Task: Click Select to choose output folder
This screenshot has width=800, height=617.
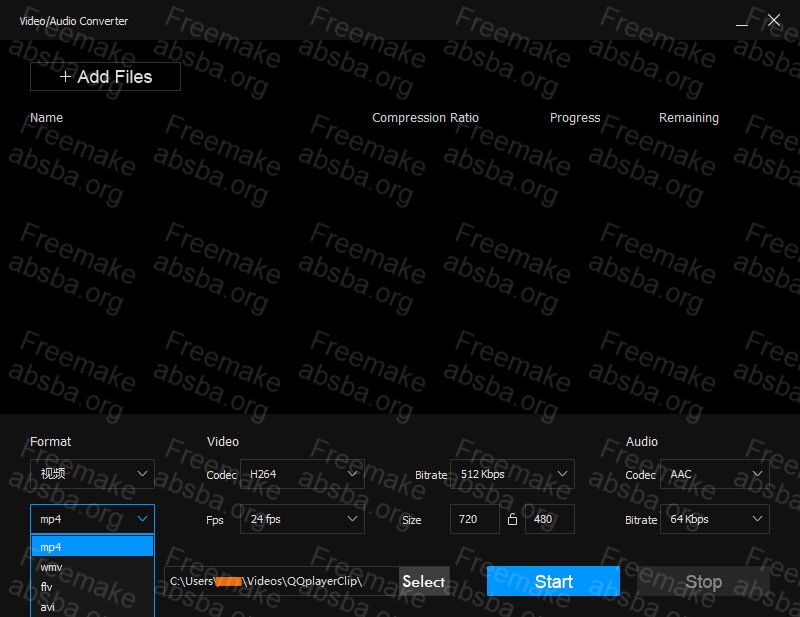Action: [x=424, y=581]
